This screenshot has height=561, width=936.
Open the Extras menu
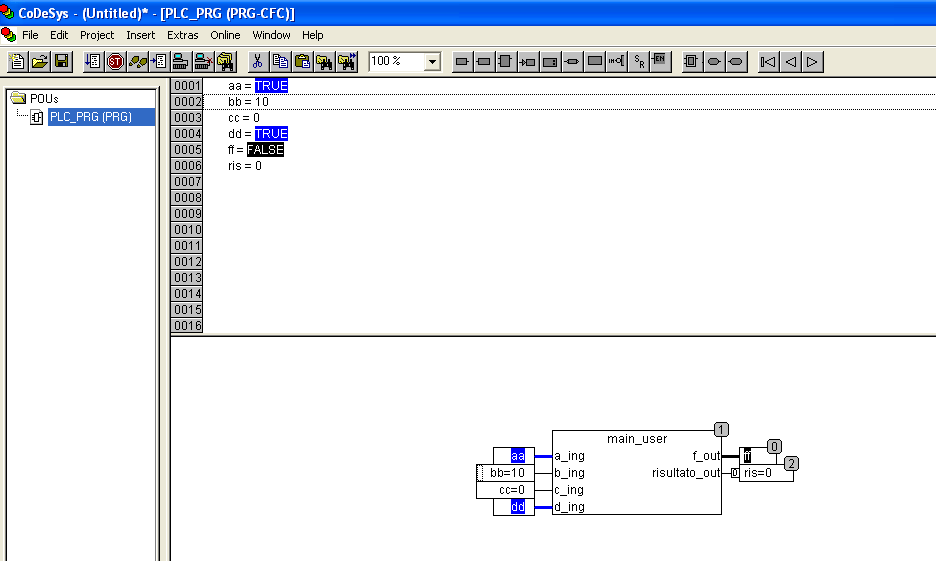click(183, 35)
